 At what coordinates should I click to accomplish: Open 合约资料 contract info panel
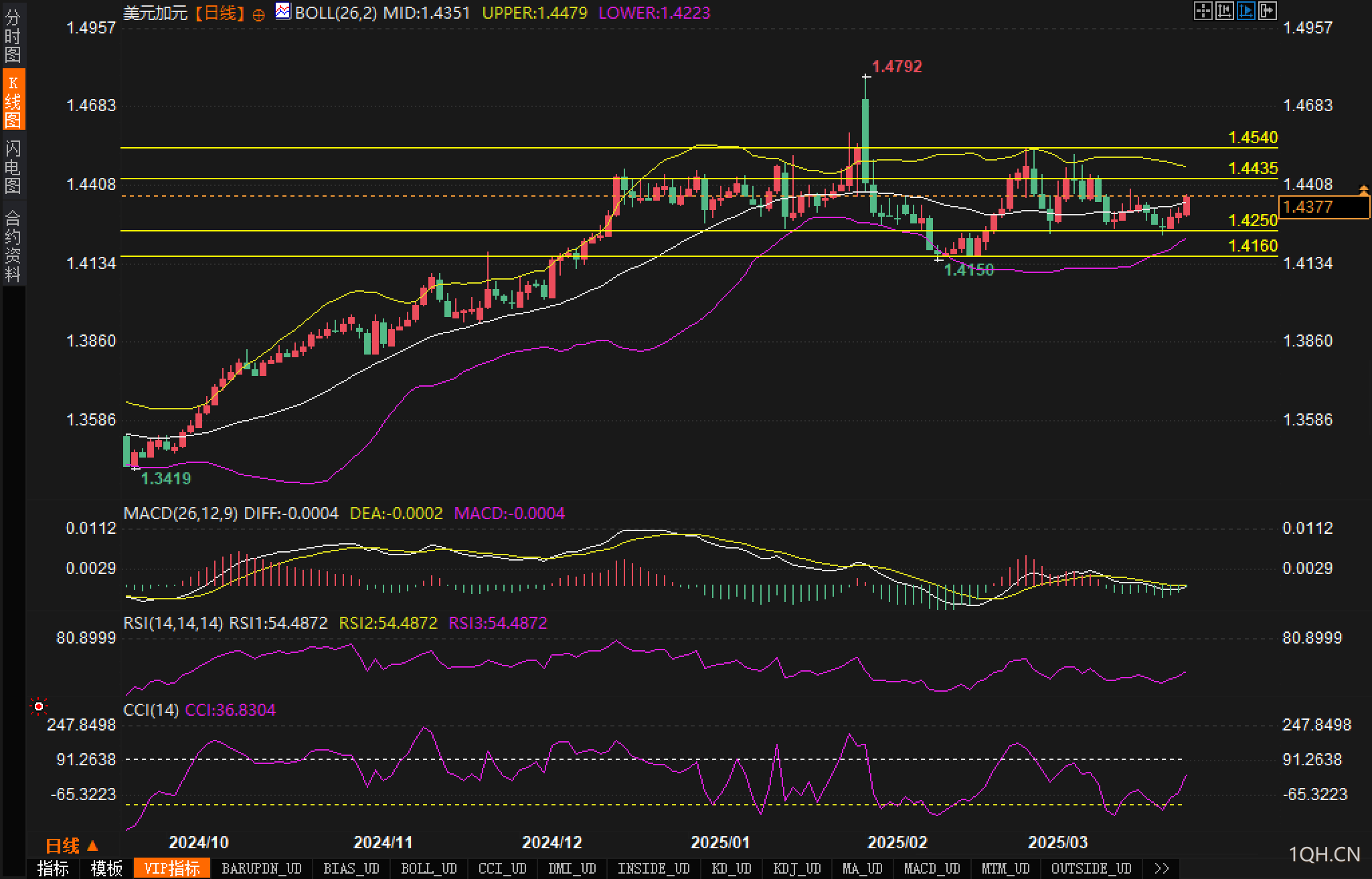click(13, 246)
